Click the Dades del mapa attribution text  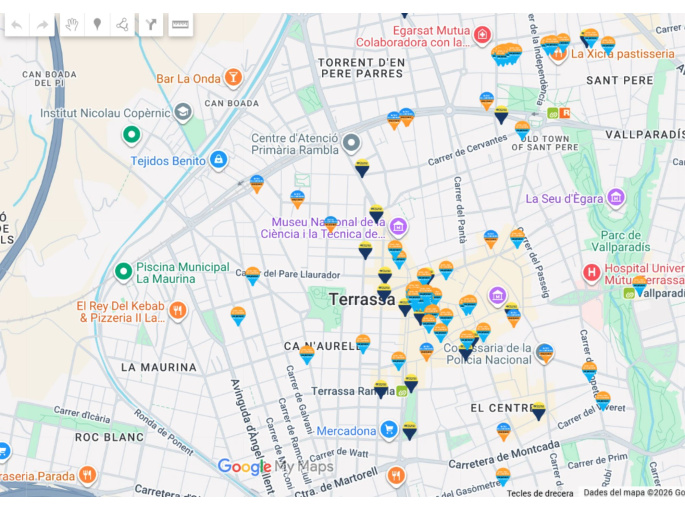coord(633,493)
